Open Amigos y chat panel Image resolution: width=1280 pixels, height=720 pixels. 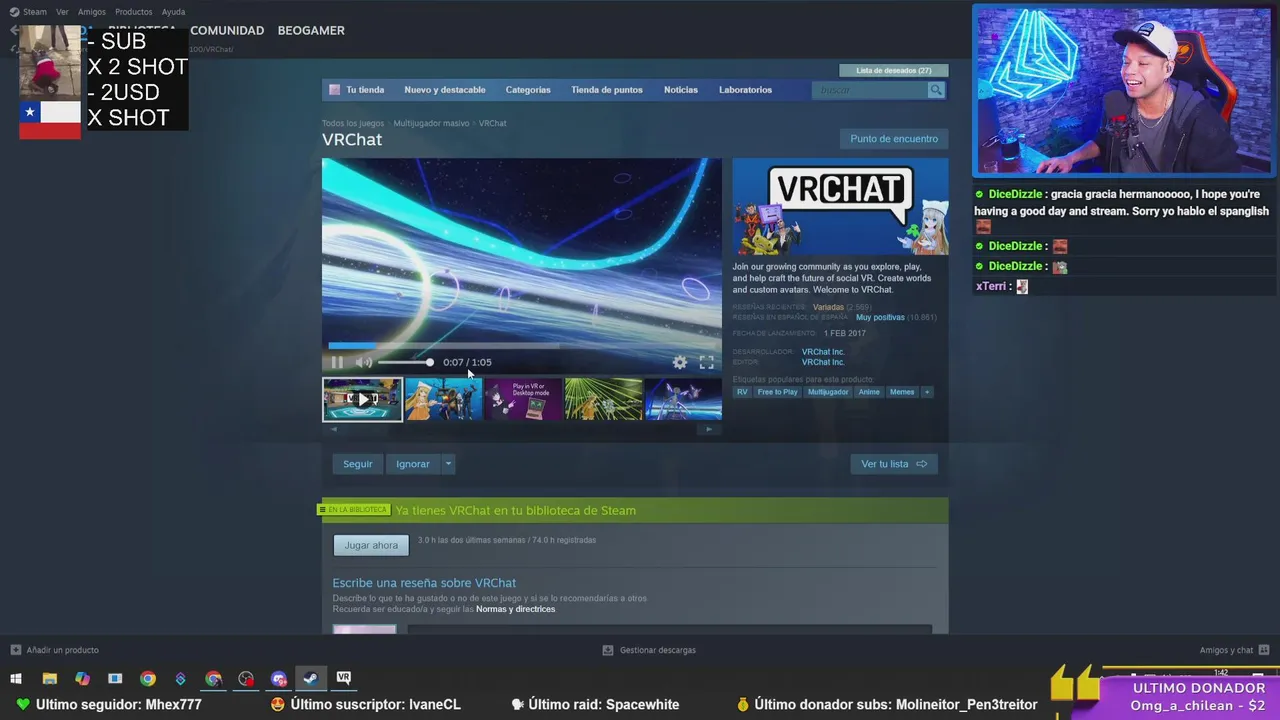click(x=1234, y=650)
